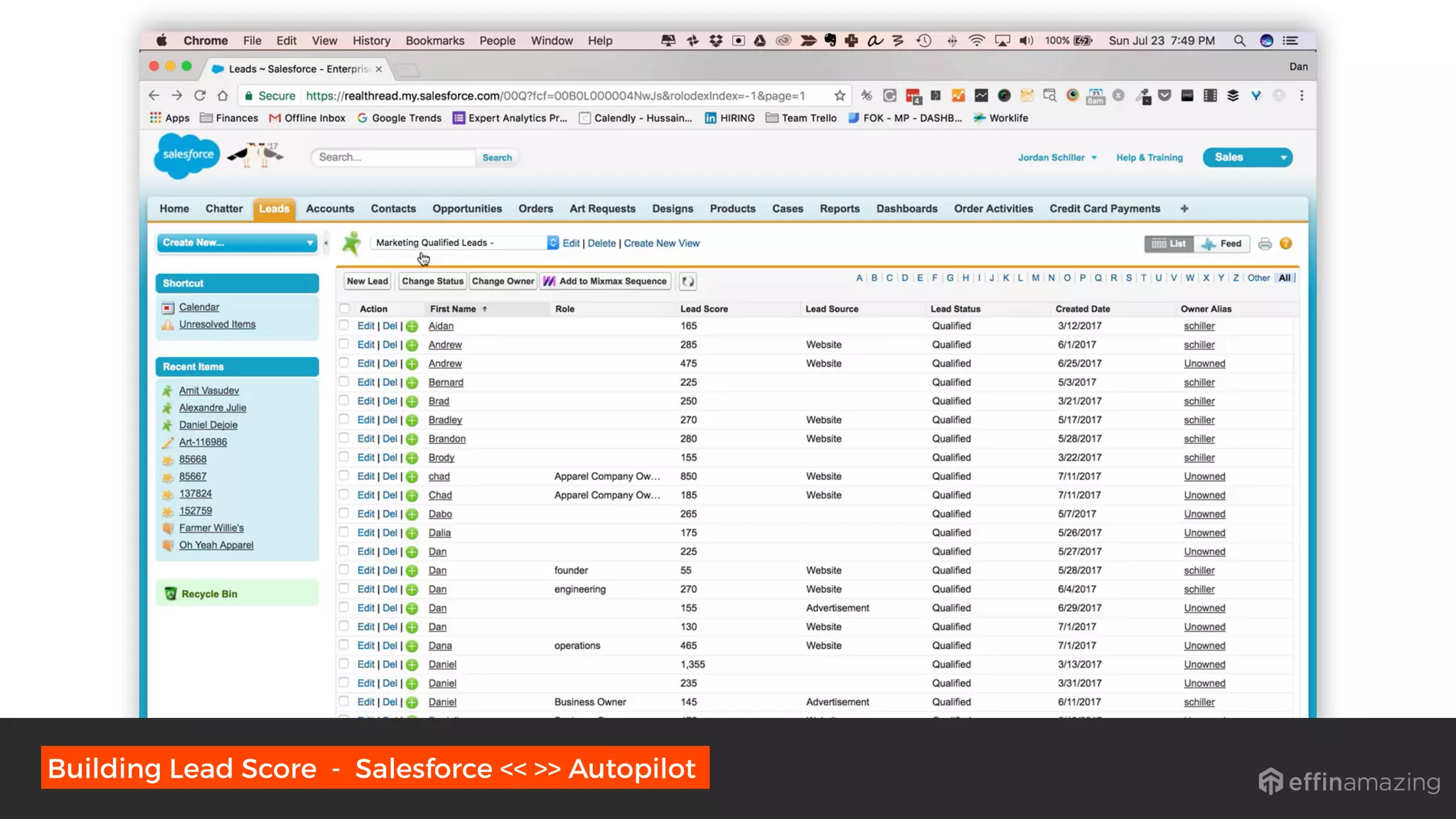This screenshot has height=819, width=1456.
Task: Switch to the Opportunities tab
Action: [467, 208]
